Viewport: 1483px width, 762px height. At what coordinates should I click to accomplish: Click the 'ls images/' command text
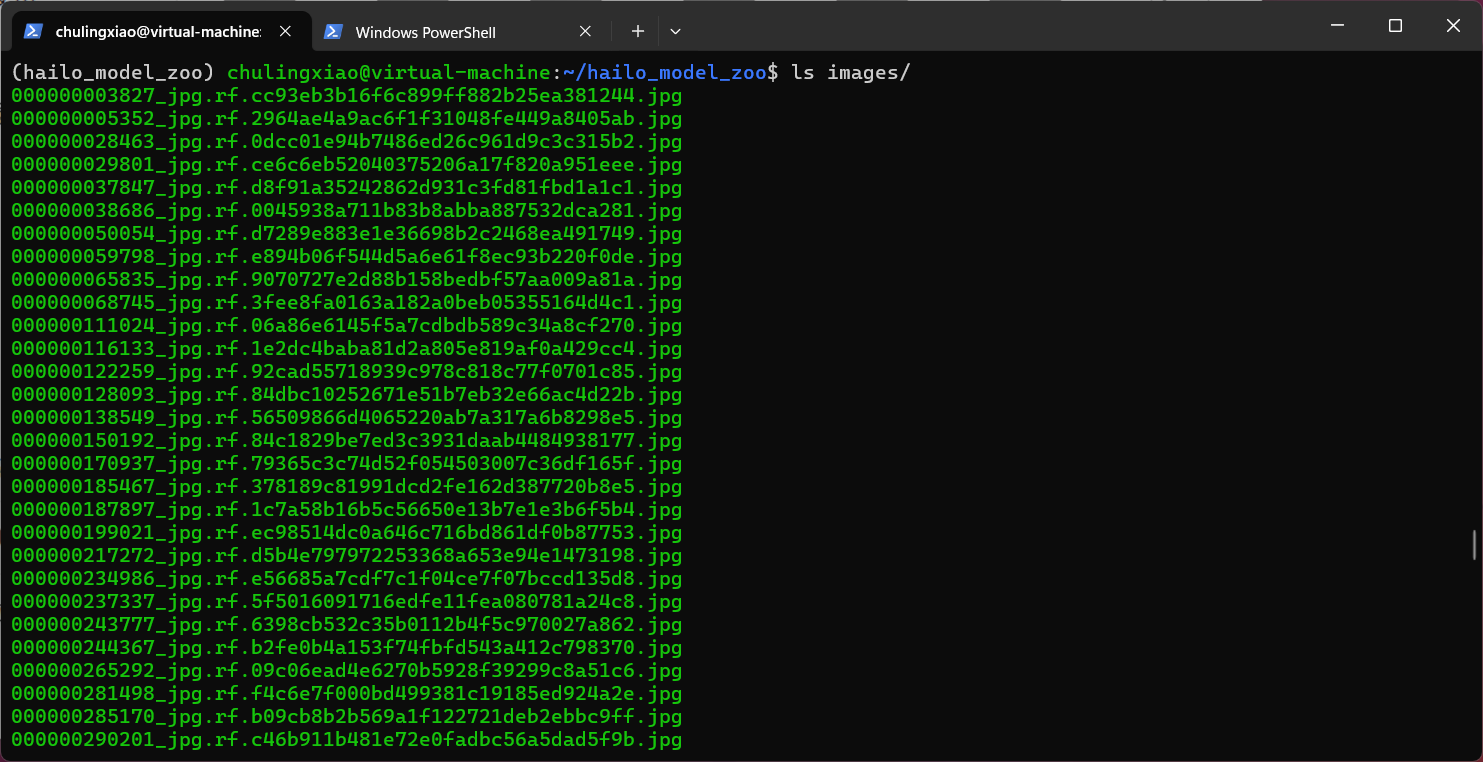tap(851, 72)
